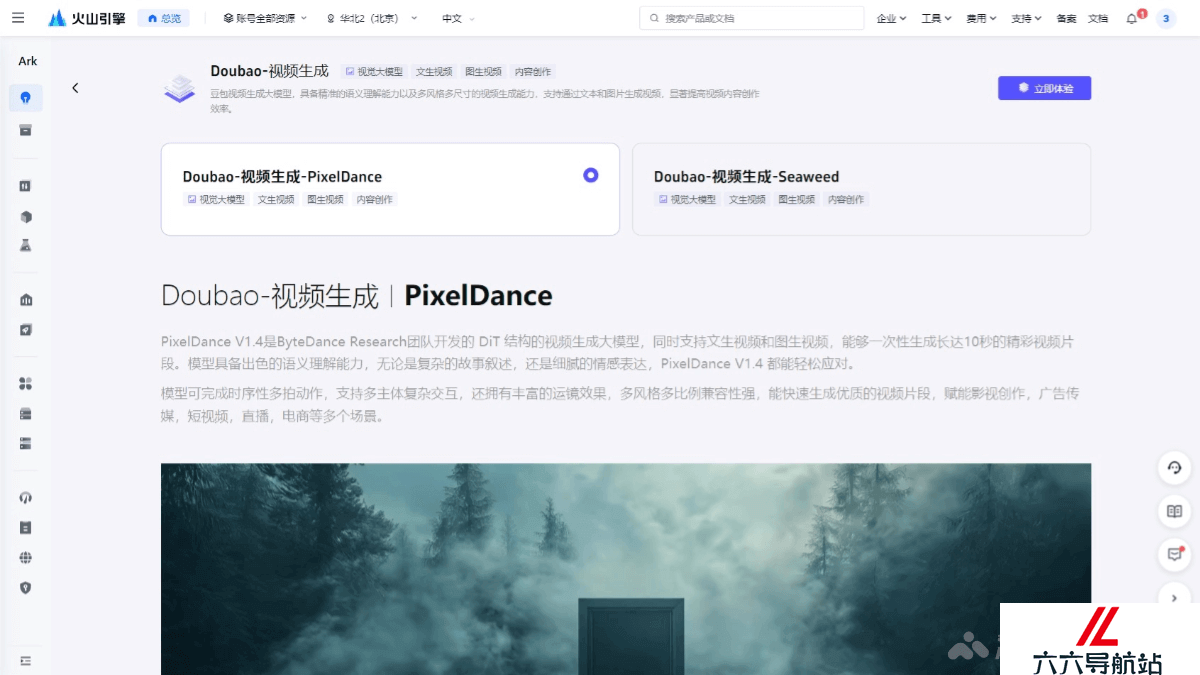
Task: Click 文生视频 tag on the PixelDance card
Action: [276, 200]
